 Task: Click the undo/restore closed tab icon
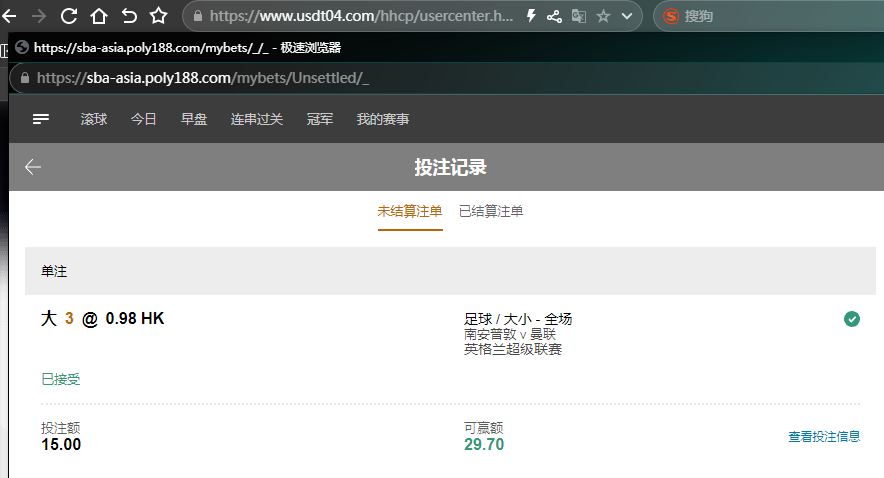[129, 16]
